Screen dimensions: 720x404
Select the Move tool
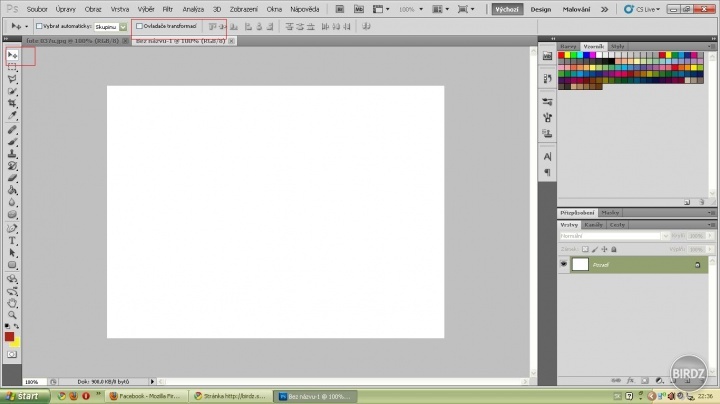click(x=12, y=55)
